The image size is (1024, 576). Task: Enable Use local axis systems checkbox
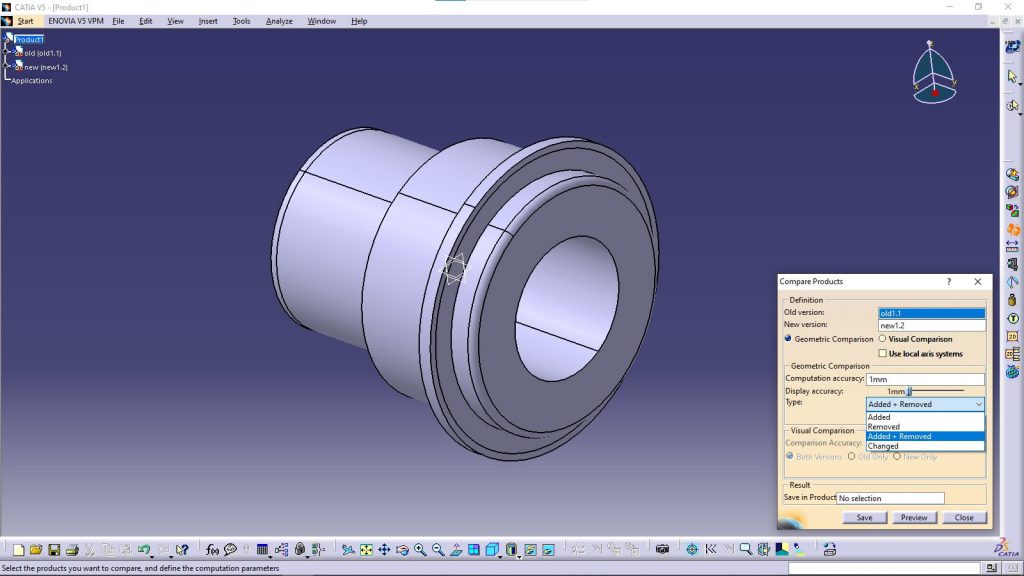tap(882, 353)
